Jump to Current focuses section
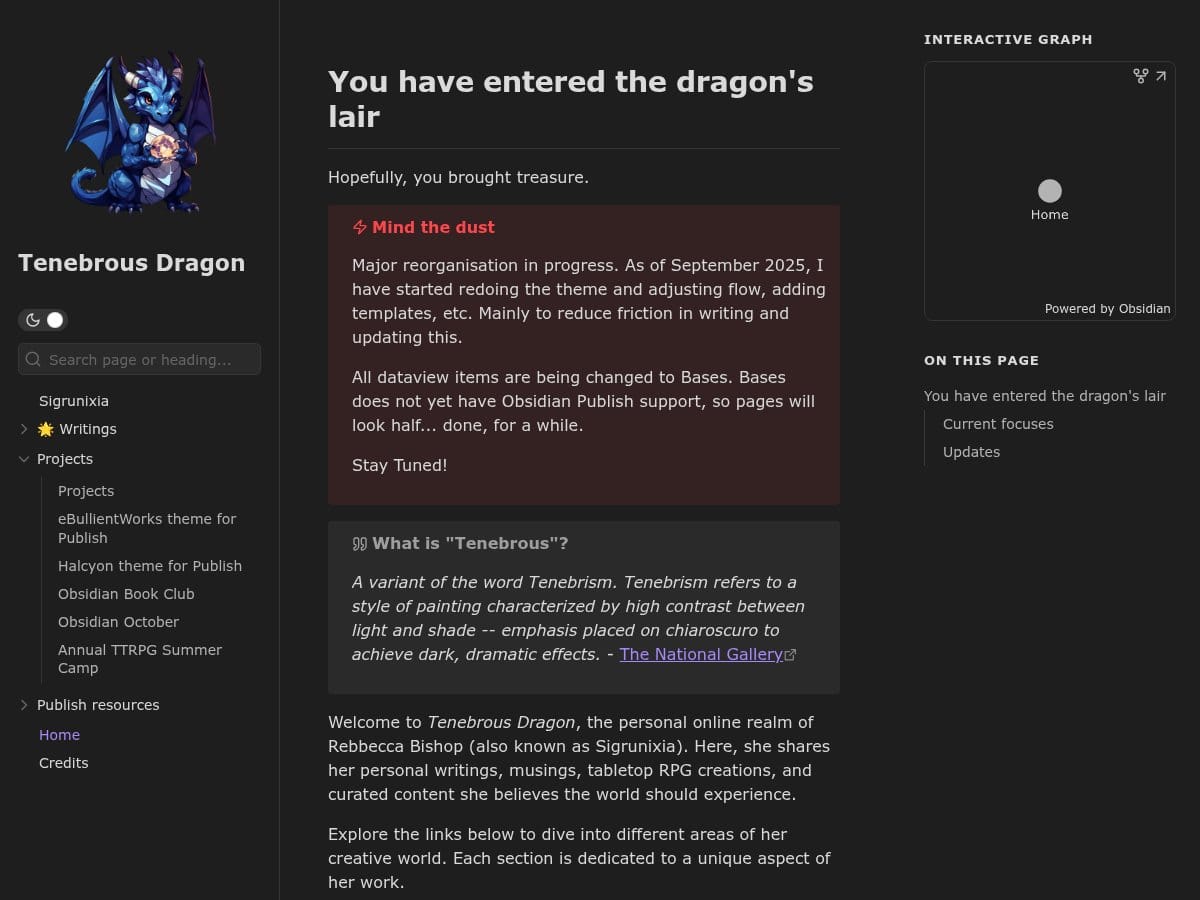Screen dimensions: 1200x900 998,424
